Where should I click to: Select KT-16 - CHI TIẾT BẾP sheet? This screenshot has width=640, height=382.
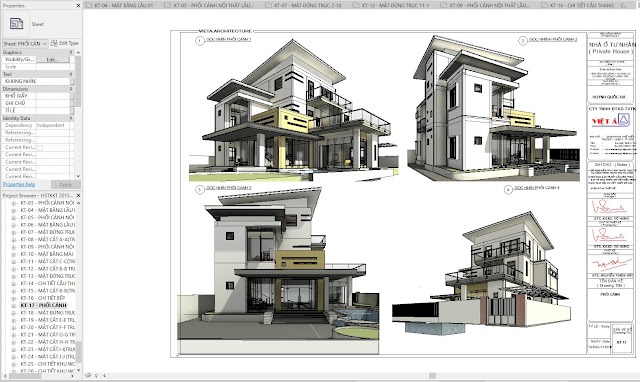(x=43, y=298)
